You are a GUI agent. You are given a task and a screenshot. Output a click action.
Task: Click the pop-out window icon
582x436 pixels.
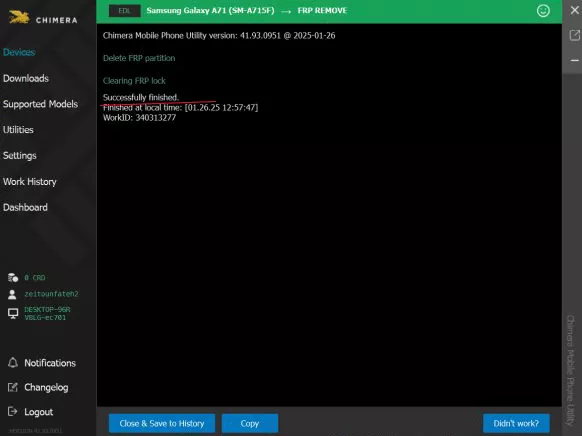tap(574, 35)
